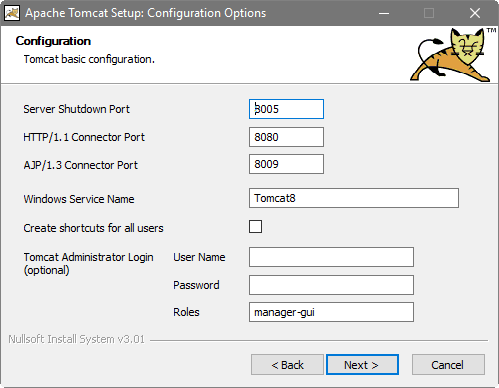This screenshot has height=388, width=499.
Task: Close the Apache Tomcat Setup window
Action: click(x=475, y=13)
